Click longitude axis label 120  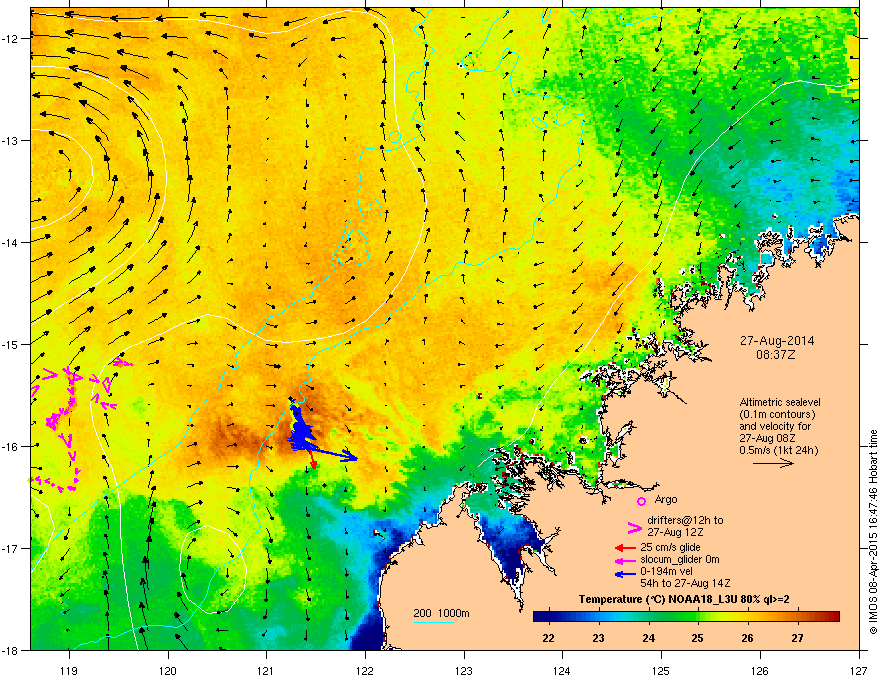point(168,670)
